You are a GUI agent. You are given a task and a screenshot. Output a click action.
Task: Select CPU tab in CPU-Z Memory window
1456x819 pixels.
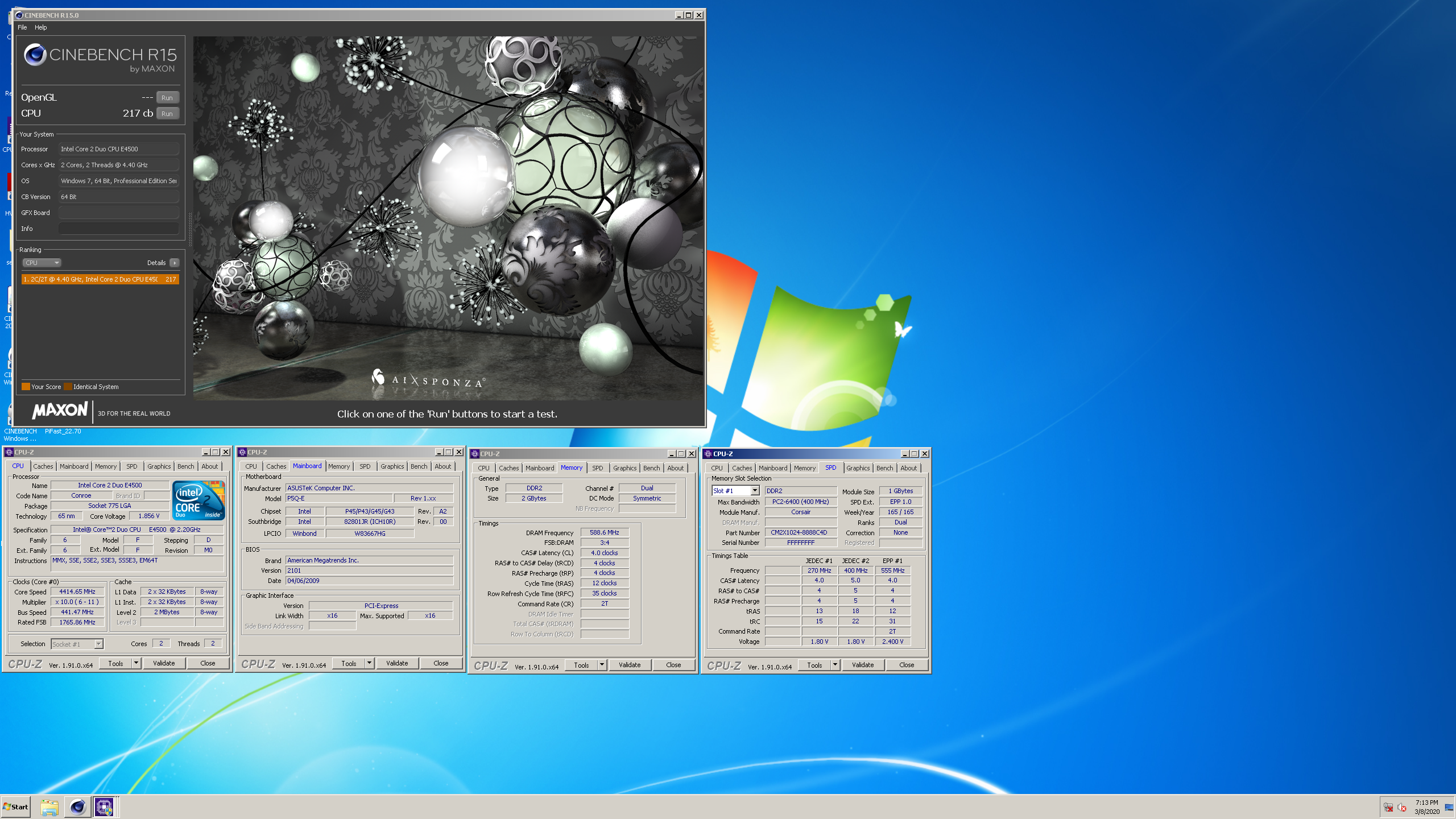pyautogui.click(x=483, y=468)
